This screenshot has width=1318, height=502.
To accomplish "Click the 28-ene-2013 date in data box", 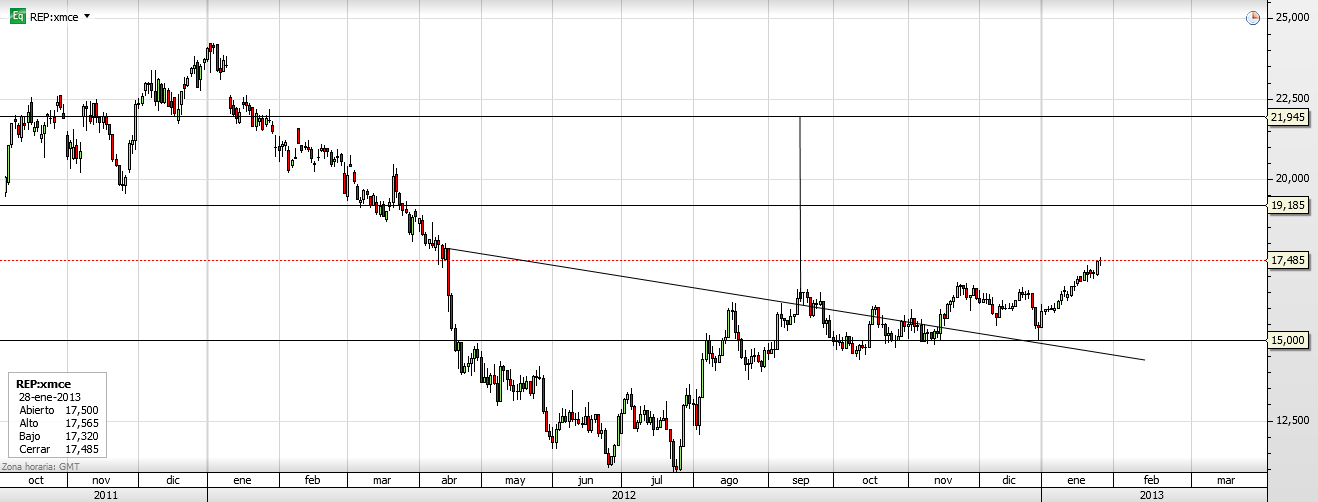I will tap(51, 396).
